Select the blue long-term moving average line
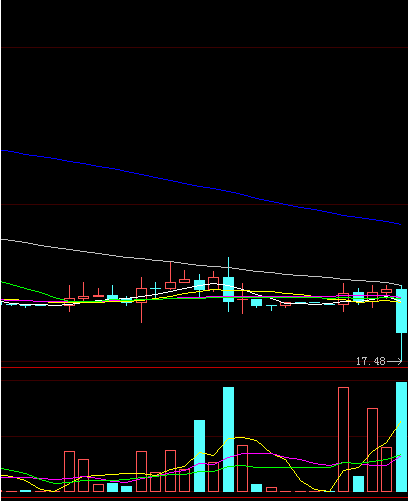Image resolution: width=408 pixels, height=501 pixels. coord(200,186)
